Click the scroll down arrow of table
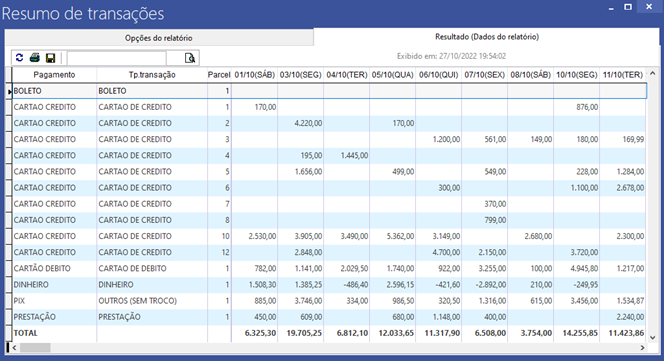 coord(653,338)
